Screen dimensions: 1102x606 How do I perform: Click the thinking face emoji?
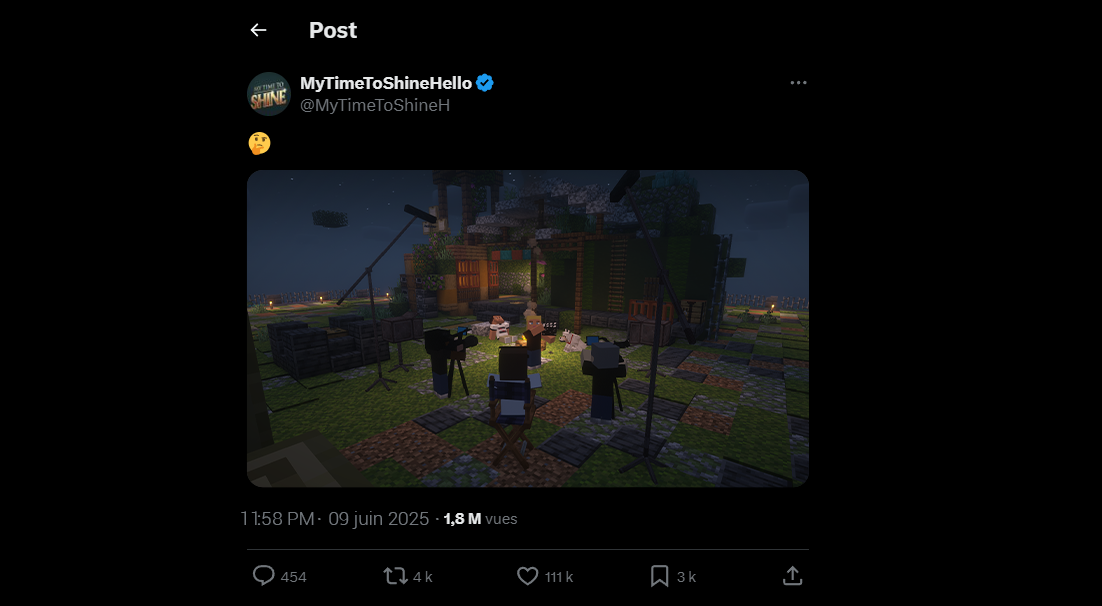(x=259, y=143)
